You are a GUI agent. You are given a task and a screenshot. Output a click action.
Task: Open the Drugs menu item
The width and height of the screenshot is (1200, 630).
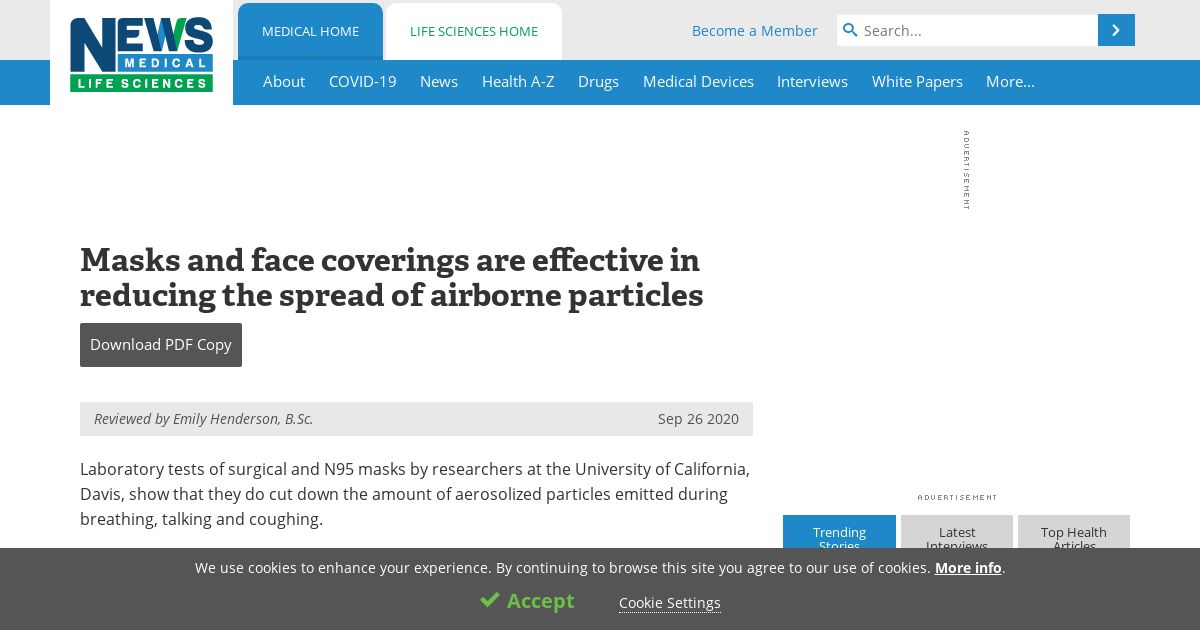[x=598, y=82]
